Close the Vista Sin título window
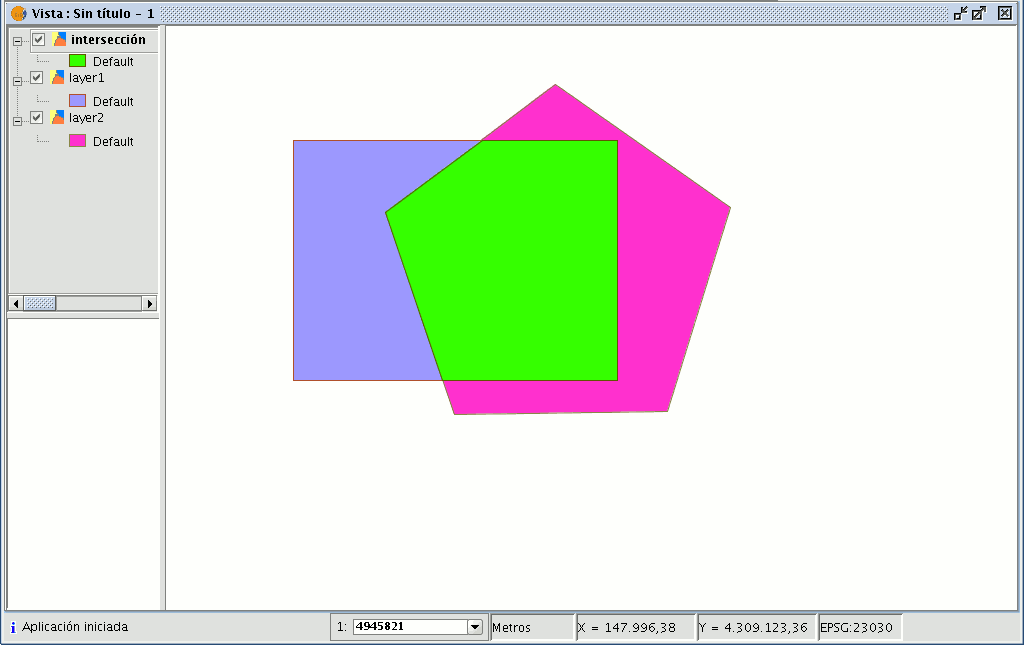 click(1005, 13)
